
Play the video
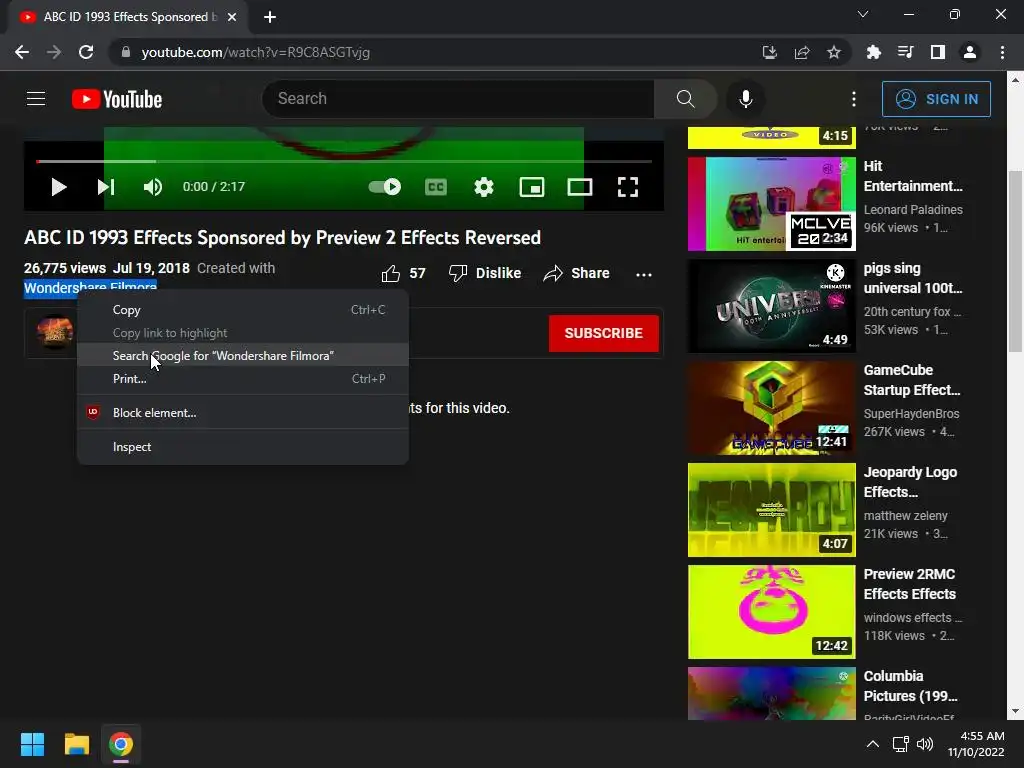click(x=59, y=187)
